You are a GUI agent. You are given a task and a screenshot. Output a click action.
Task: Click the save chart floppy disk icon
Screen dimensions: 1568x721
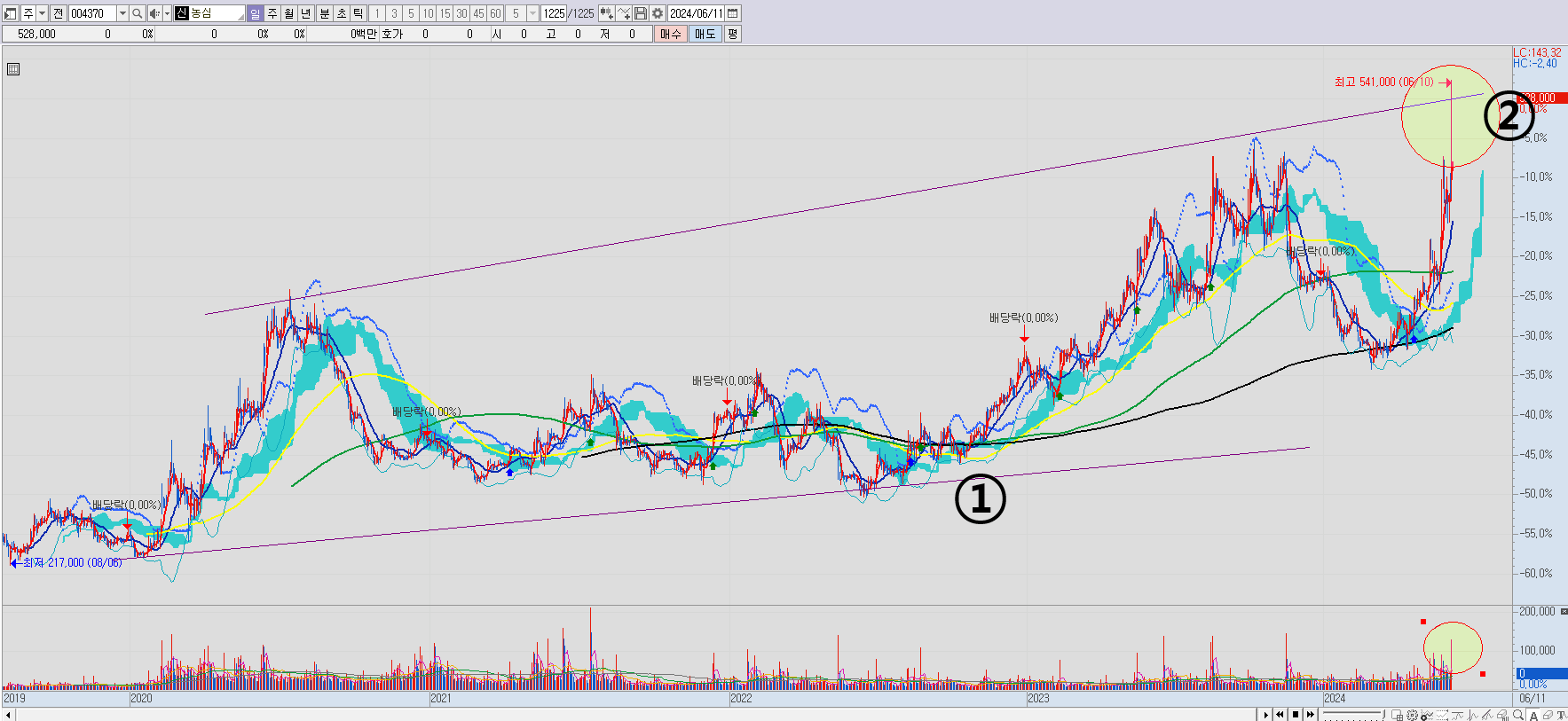[x=641, y=13]
